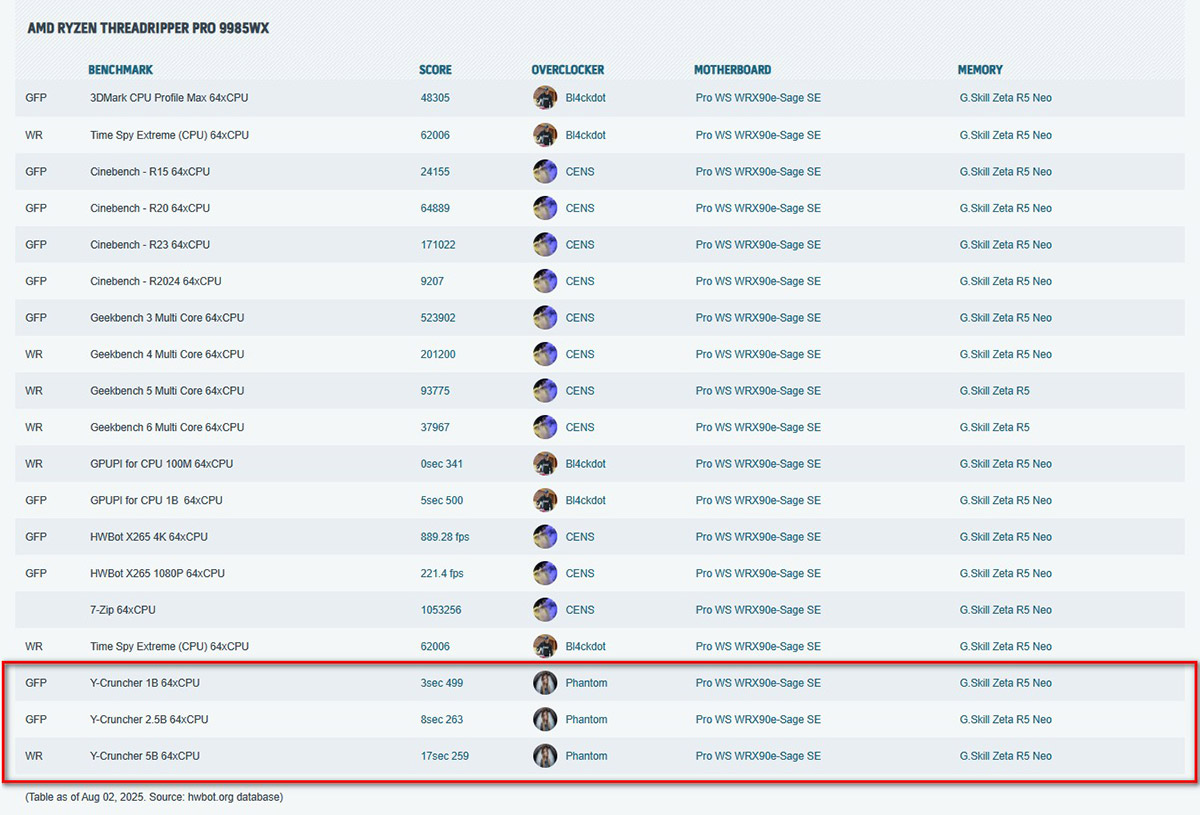Click Phantom's avatar in Y-Cruncher 1B row

[545, 683]
